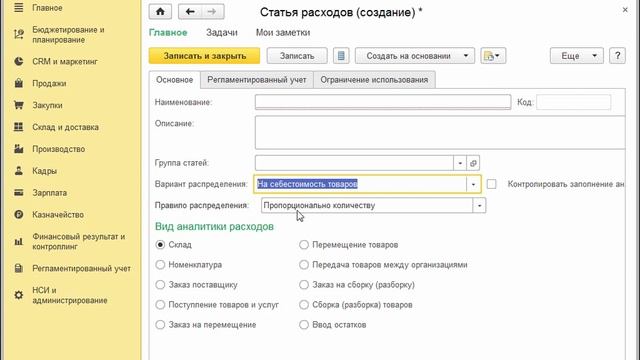Click the CRM и маркетинг pie icon

coord(19,61)
